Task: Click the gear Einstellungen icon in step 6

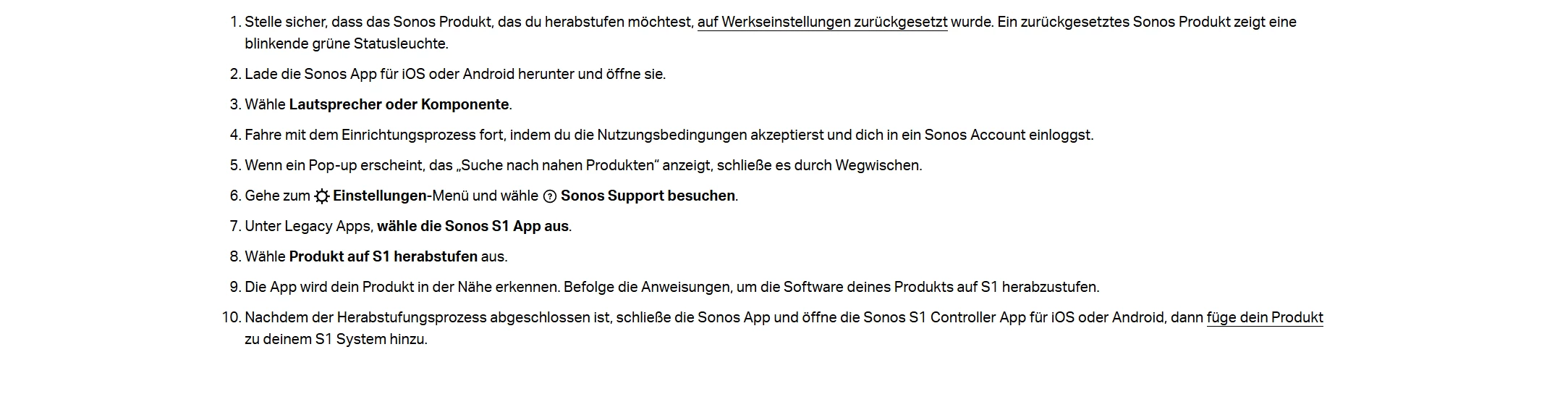Action: (322, 196)
